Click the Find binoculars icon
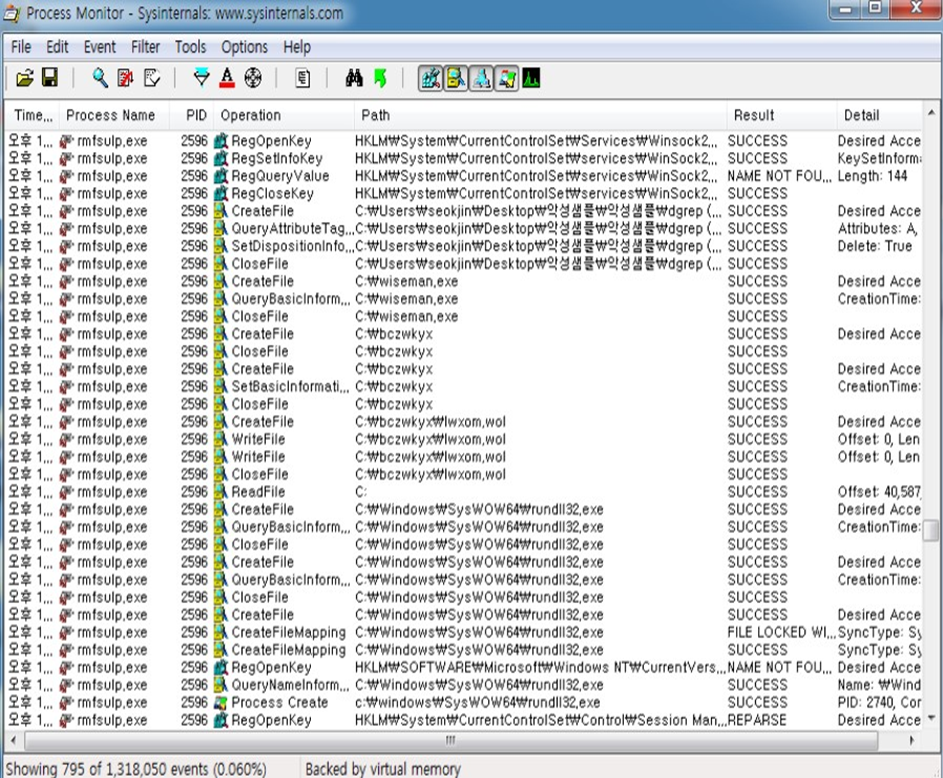This screenshot has height=778, width=943. (x=354, y=78)
